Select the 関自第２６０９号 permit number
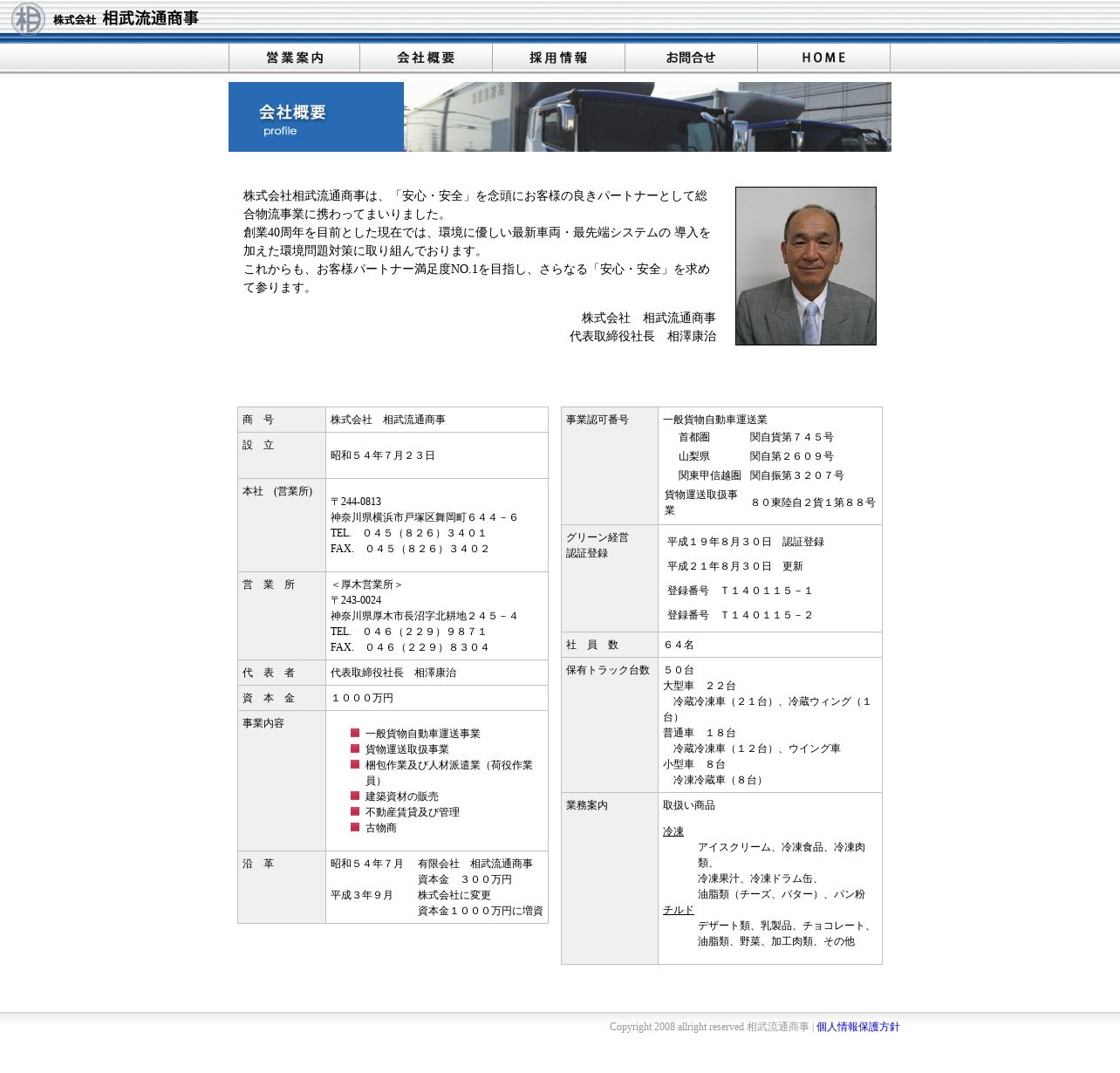The image size is (1120, 1073). 792,456
